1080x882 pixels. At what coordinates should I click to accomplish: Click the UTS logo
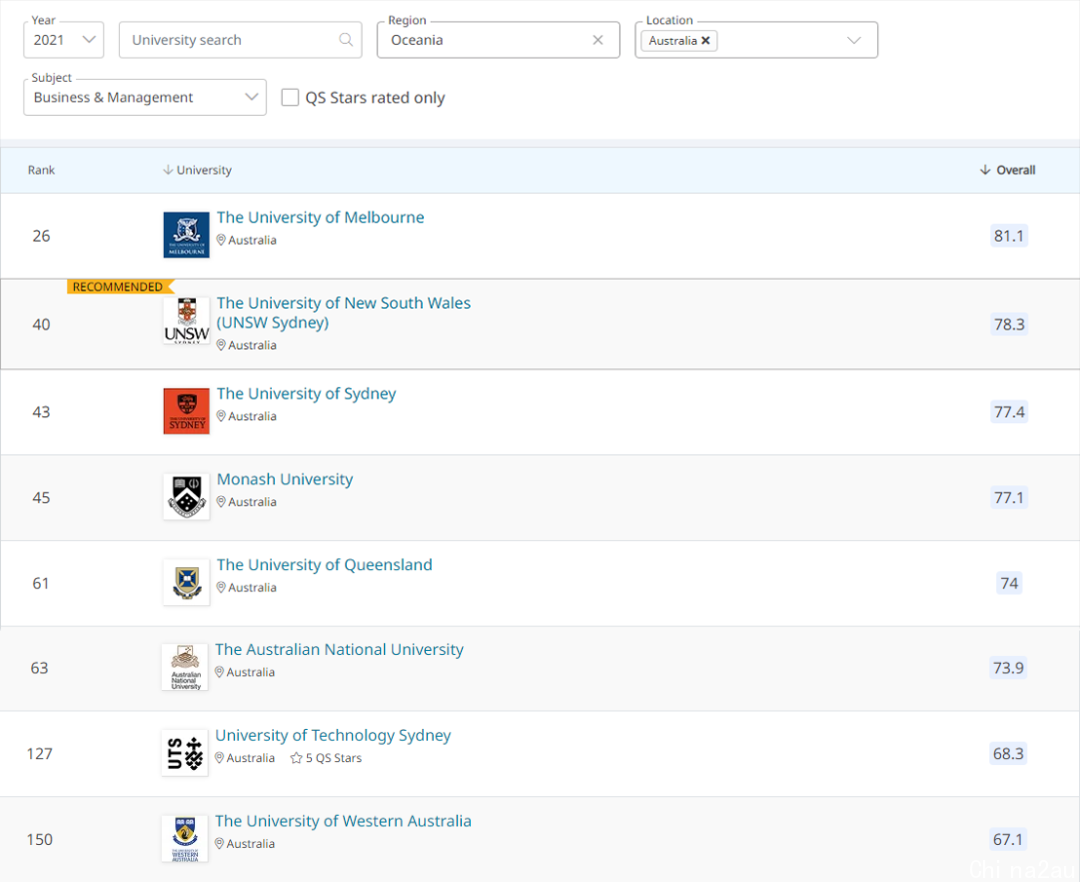[185, 753]
